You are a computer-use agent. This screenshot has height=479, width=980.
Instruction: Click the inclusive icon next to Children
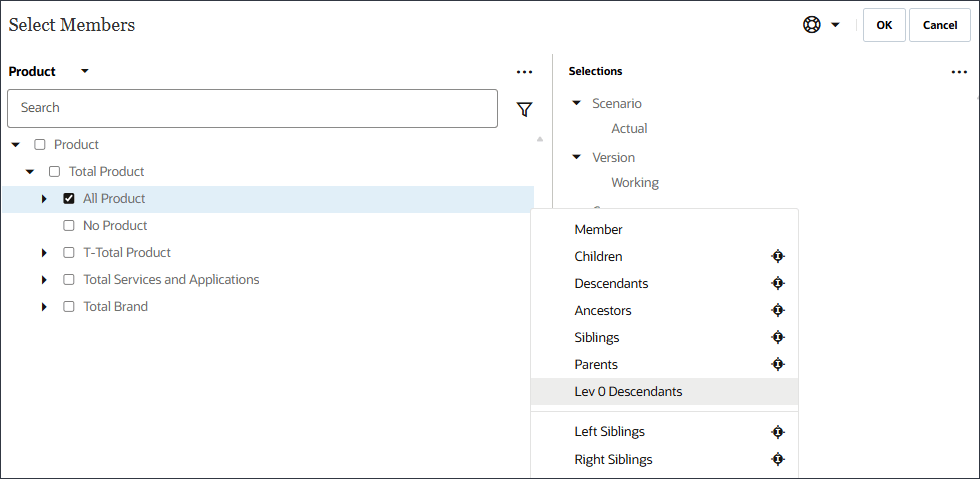pos(778,257)
